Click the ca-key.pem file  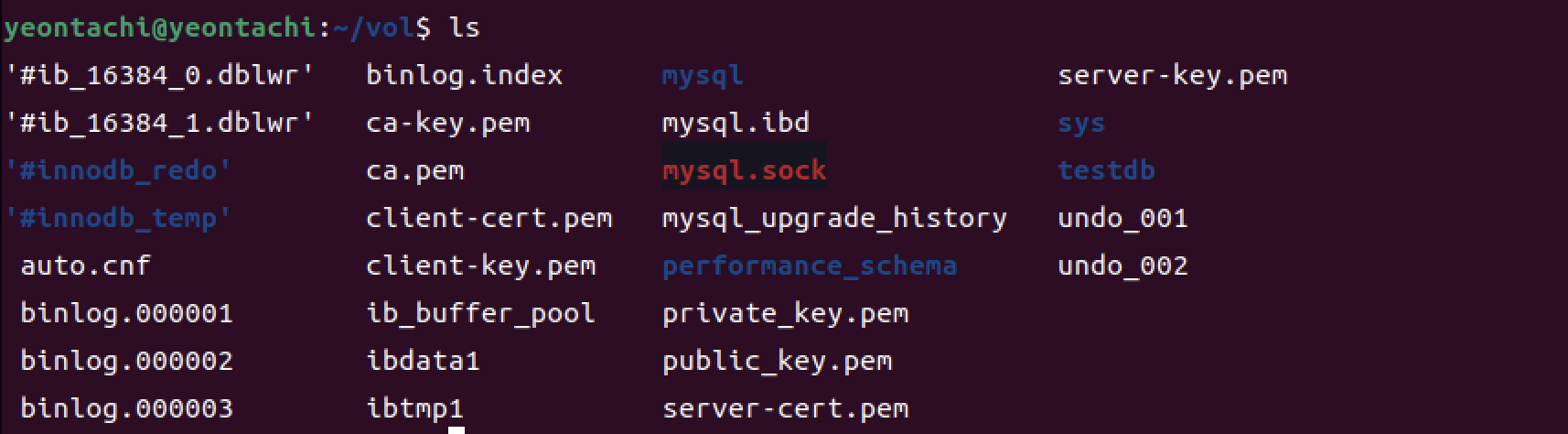coord(447,124)
